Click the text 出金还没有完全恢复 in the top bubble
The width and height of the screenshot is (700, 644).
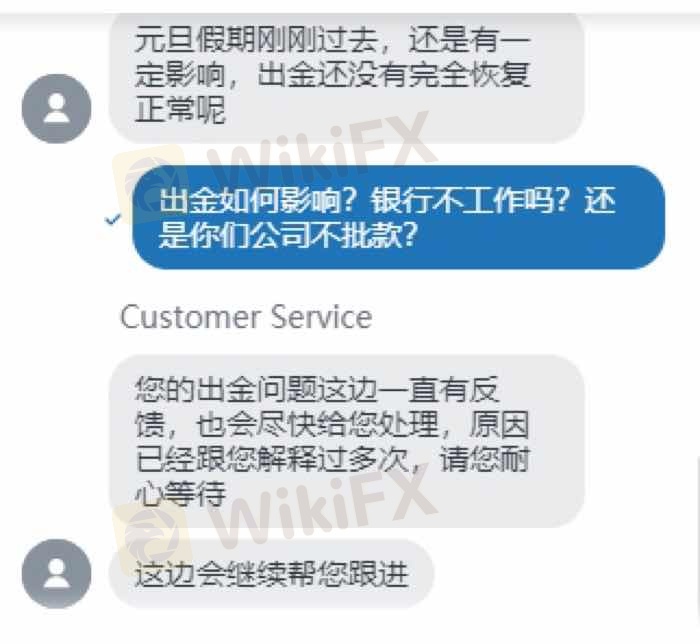click(394, 74)
